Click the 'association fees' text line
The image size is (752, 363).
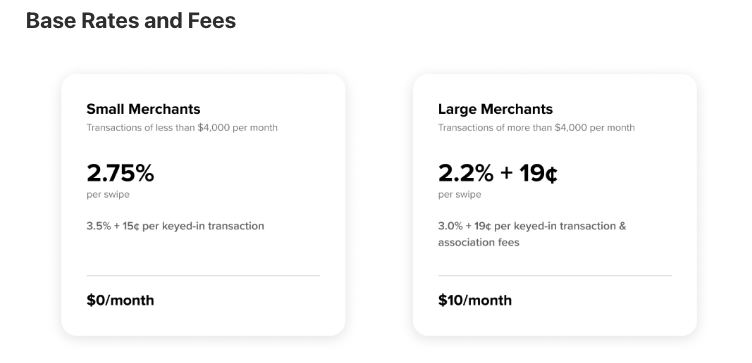[x=479, y=242]
